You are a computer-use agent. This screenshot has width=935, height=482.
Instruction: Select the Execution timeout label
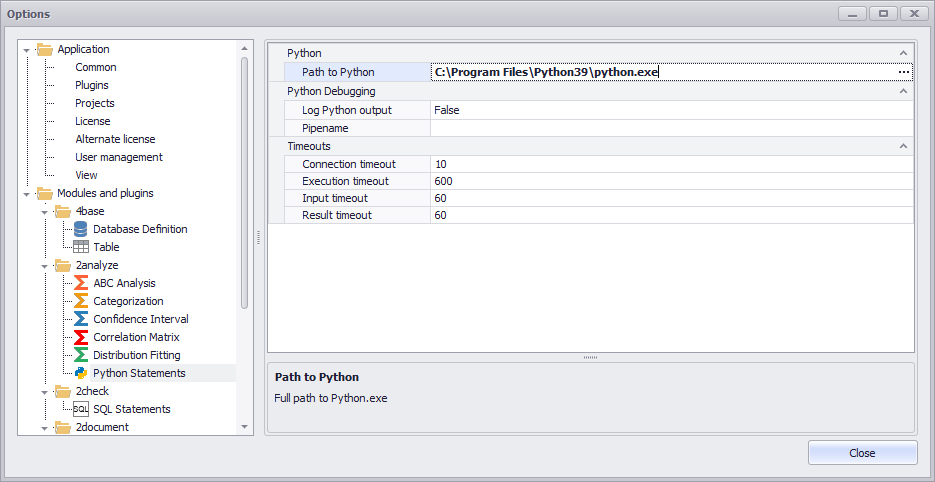[x=345, y=181]
